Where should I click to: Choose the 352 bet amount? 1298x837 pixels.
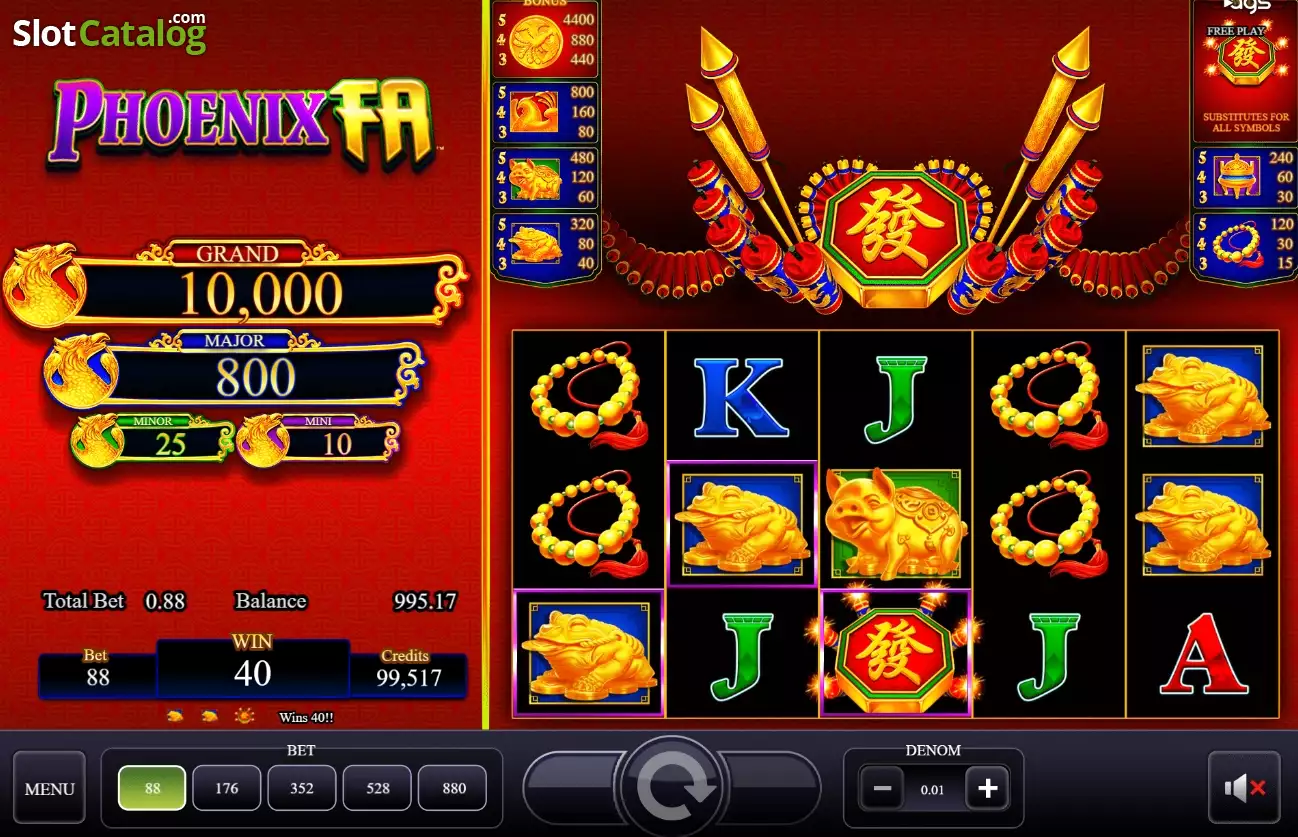point(302,788)
